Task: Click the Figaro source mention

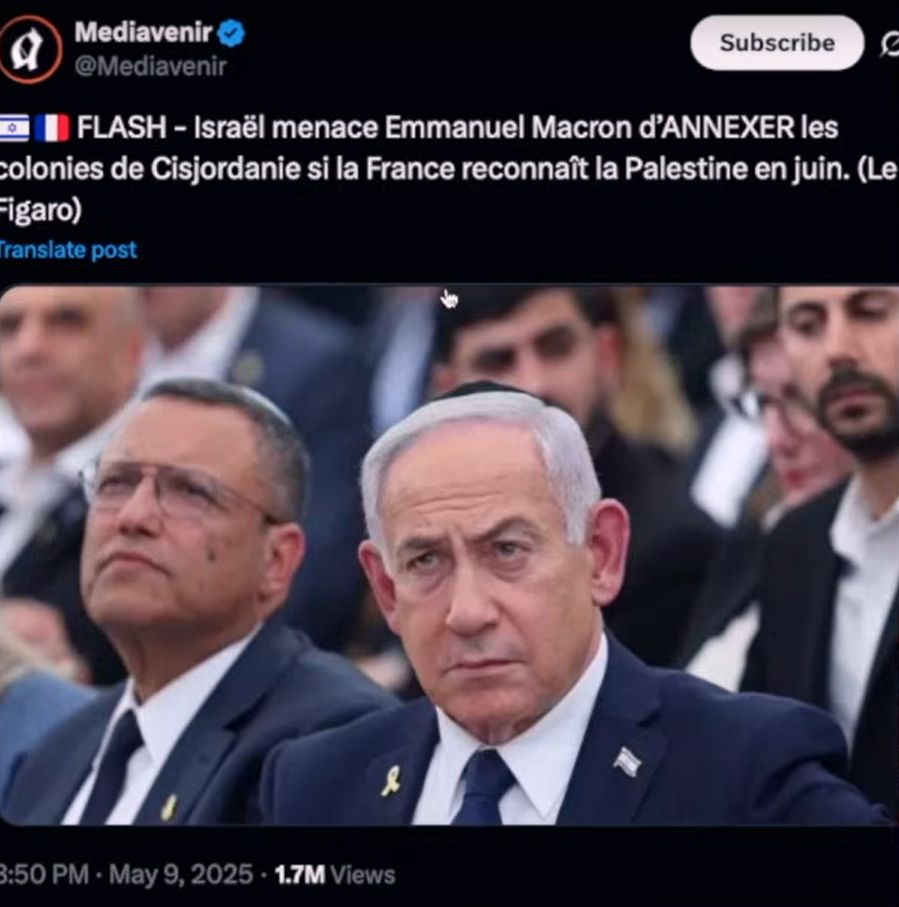Action: pos(38,209)
